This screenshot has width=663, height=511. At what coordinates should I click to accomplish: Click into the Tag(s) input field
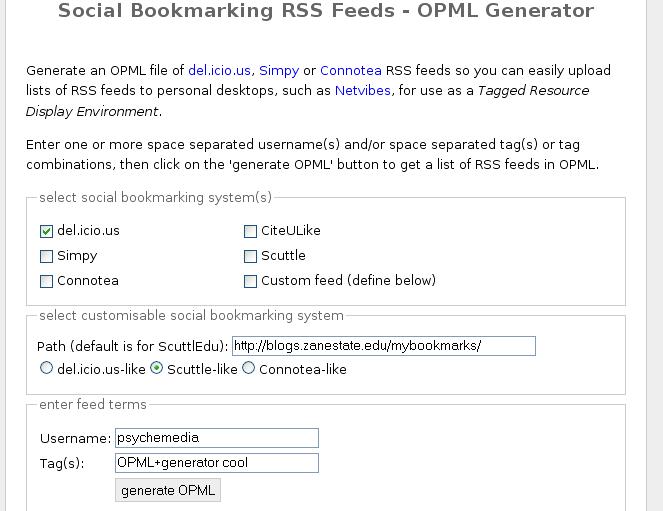click(x=217, y=463)
